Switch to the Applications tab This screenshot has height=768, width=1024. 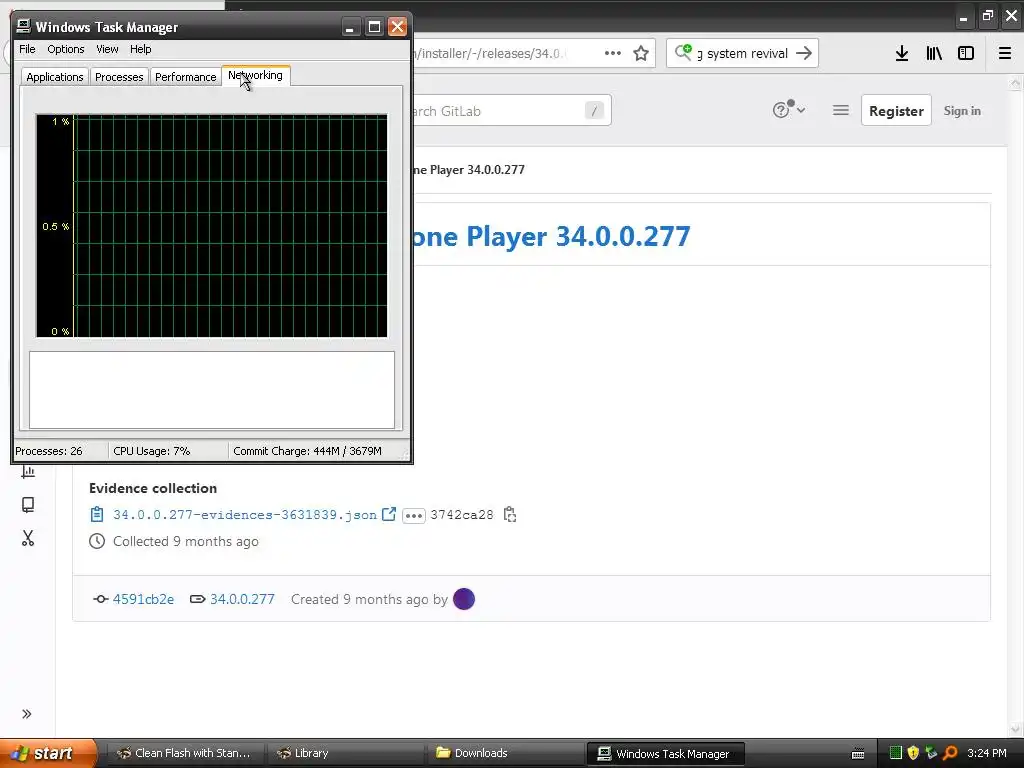(55, 76)
